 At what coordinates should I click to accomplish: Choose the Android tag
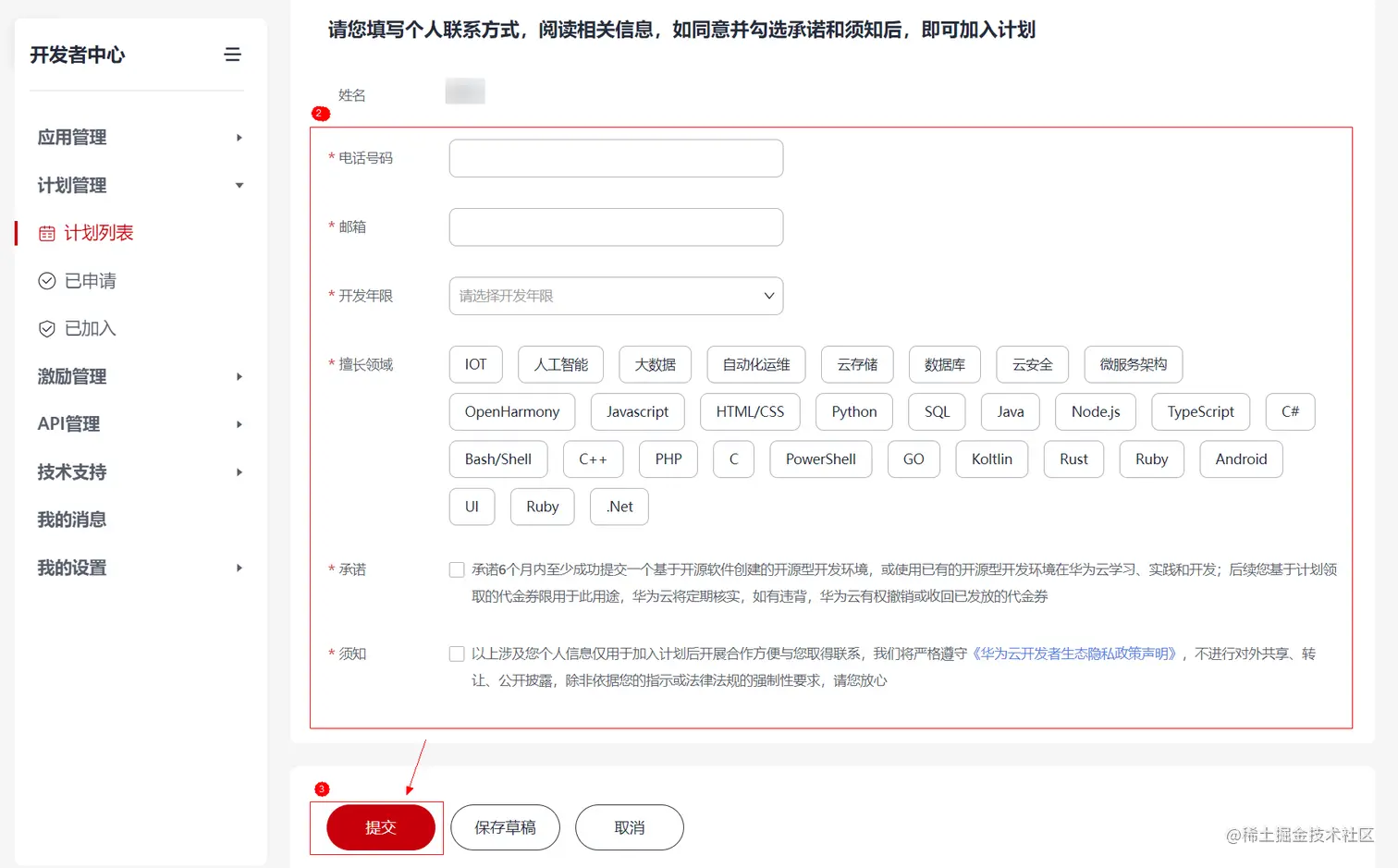(1241, 459)
